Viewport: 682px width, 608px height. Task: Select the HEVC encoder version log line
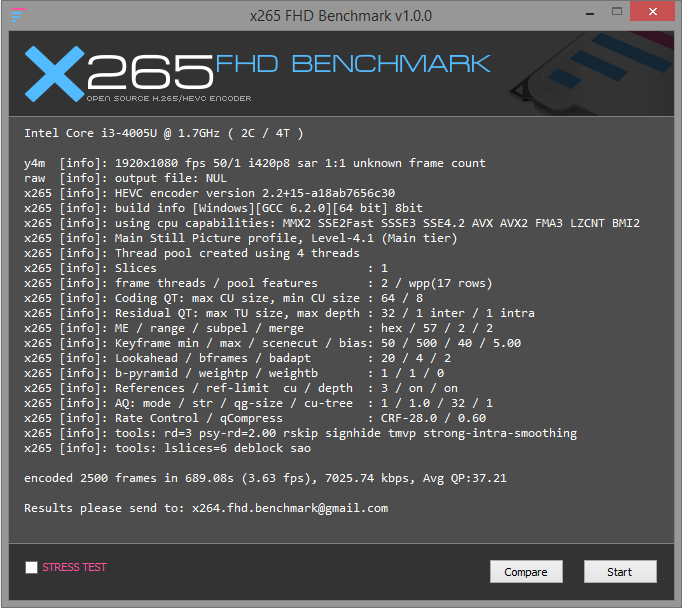point(209,193)
